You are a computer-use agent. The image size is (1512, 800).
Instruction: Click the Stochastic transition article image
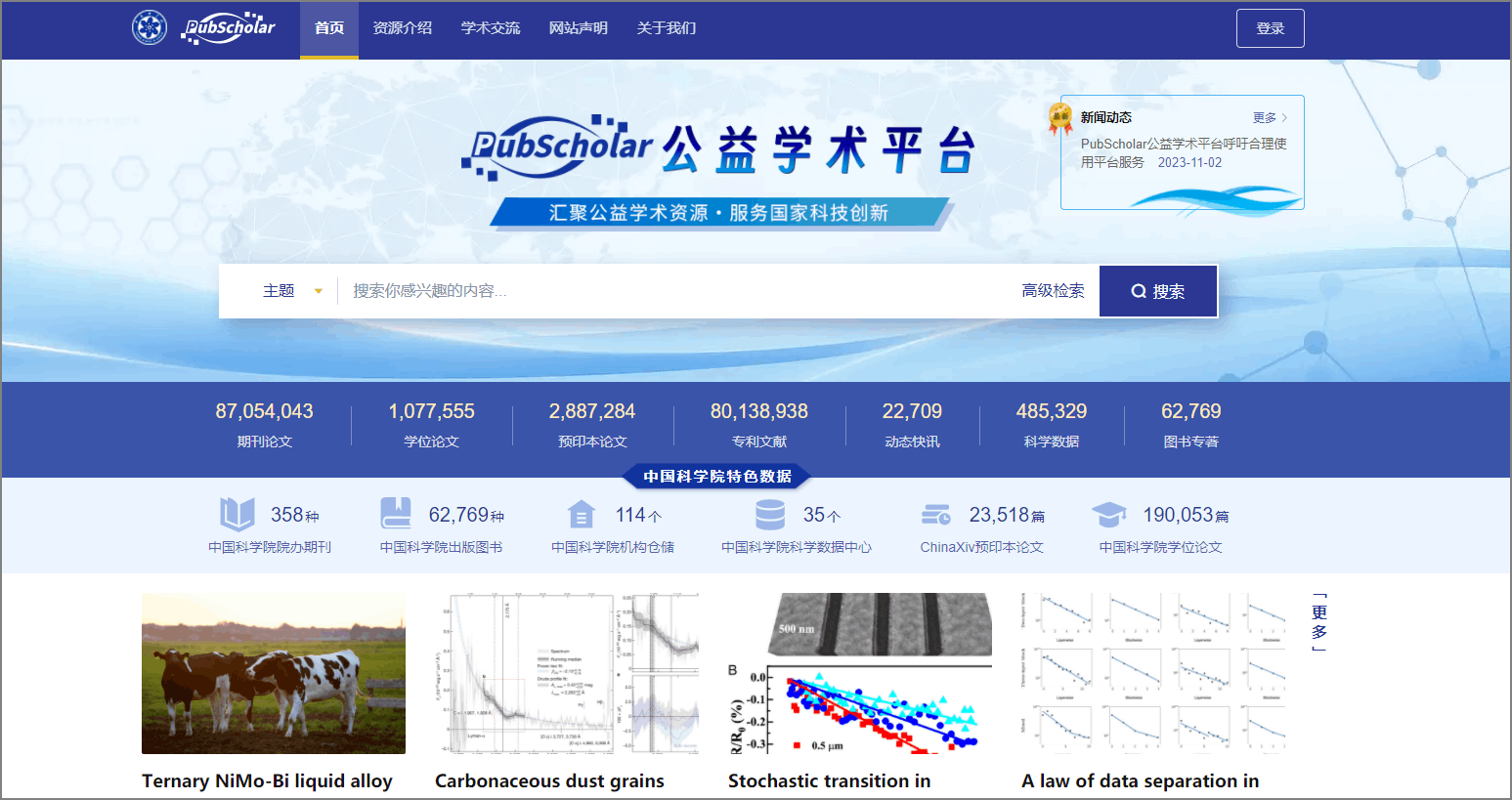[860, 674]
